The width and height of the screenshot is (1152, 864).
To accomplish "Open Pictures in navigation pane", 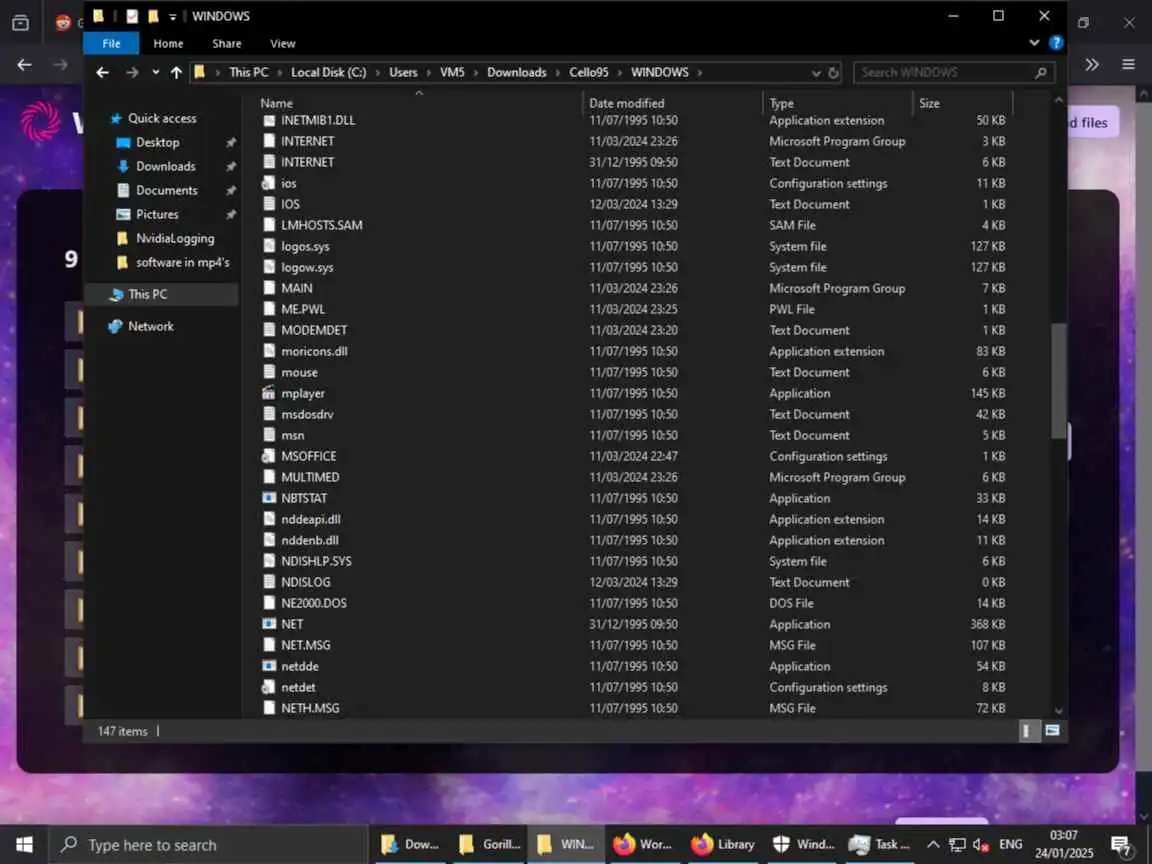I will pos(156,215).
